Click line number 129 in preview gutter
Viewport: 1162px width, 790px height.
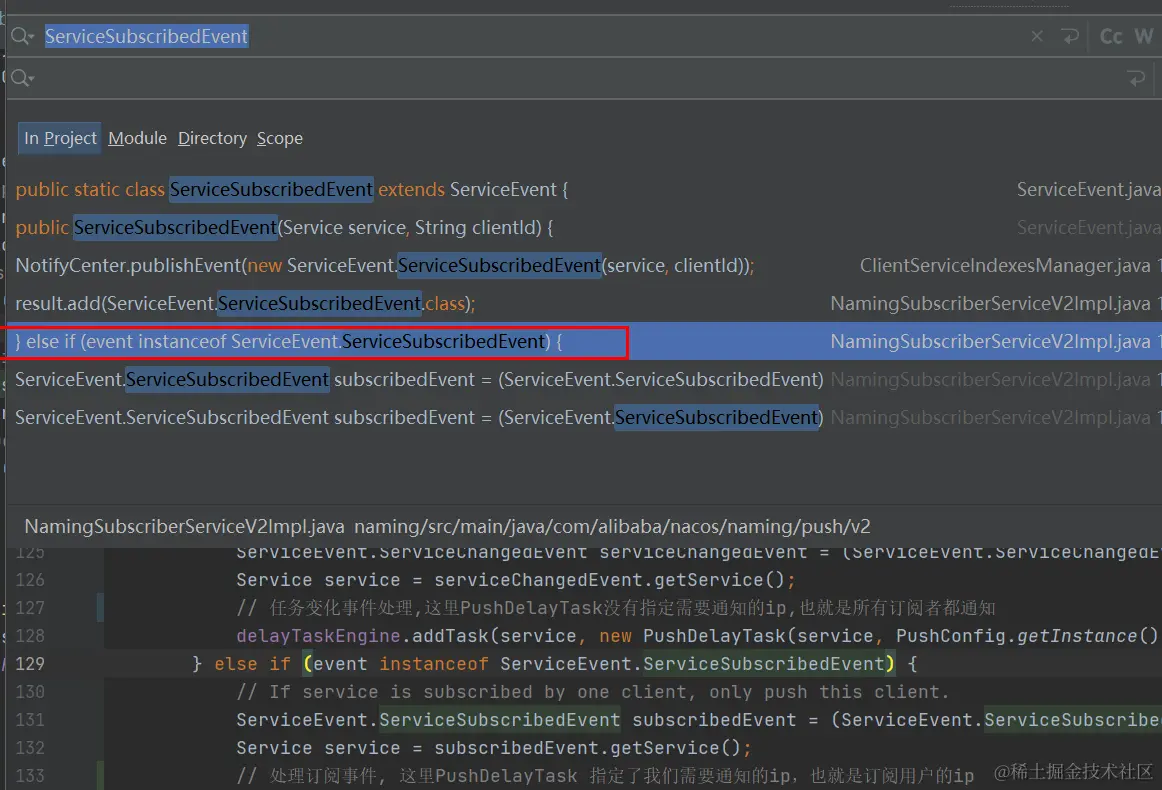tap(30, 664)
